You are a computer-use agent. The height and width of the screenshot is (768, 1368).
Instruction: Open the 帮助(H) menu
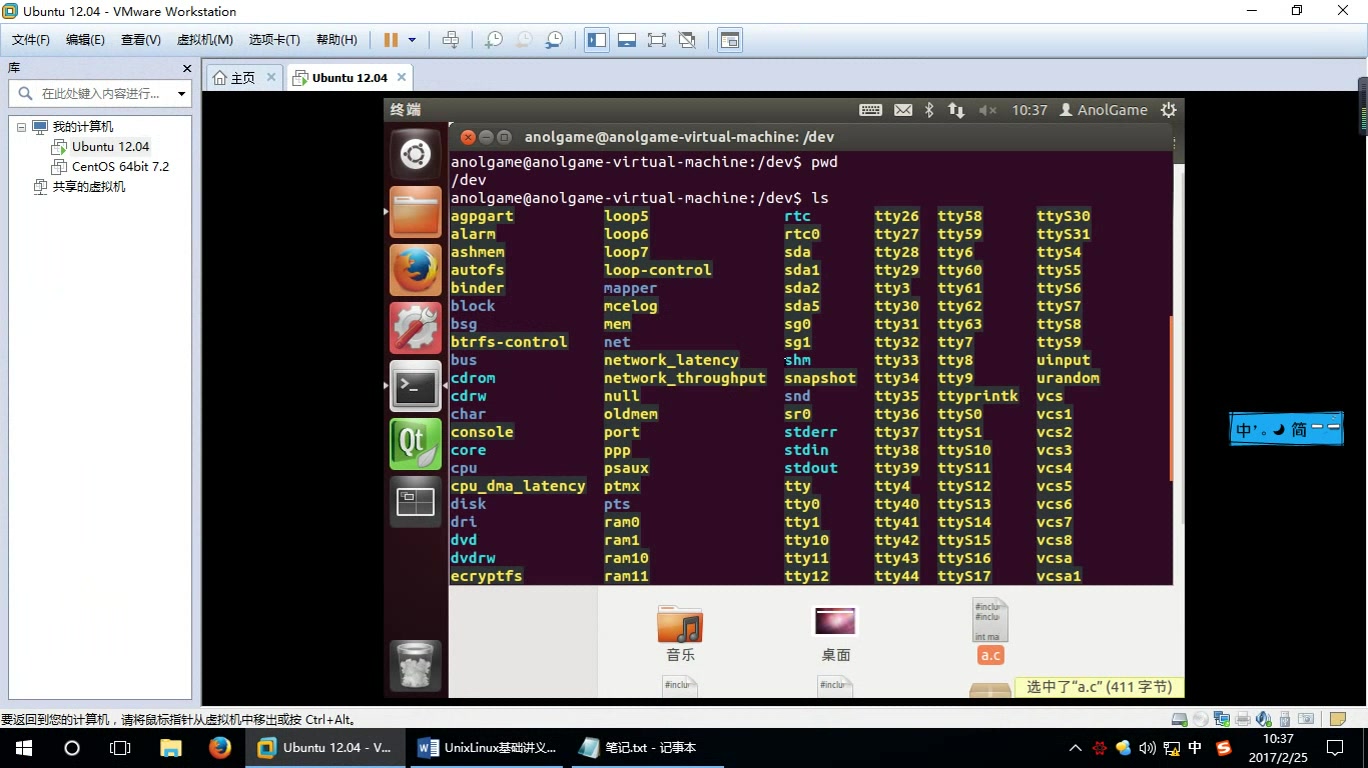(x=336, y=40)
